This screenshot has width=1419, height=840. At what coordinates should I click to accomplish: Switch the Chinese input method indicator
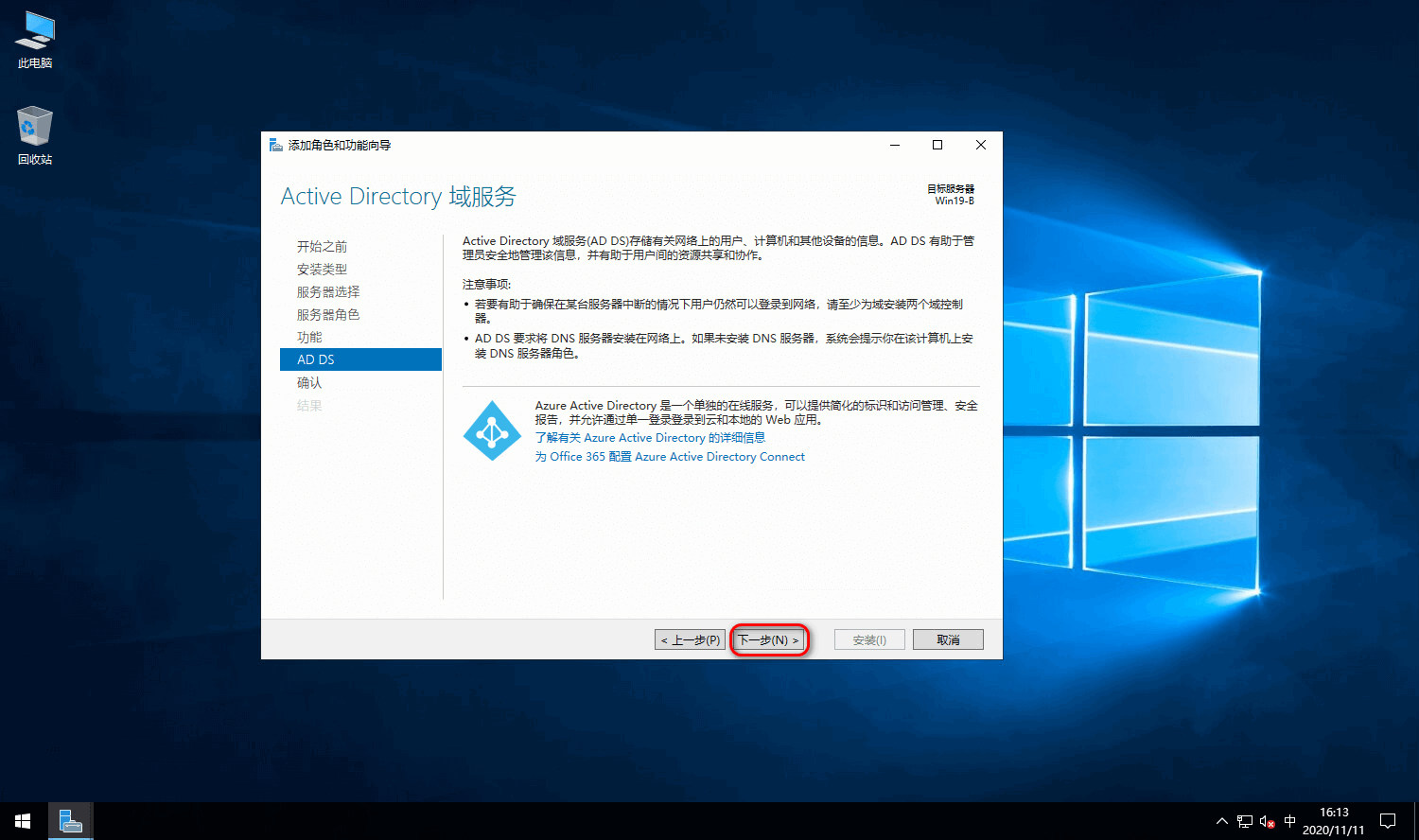1289,821
